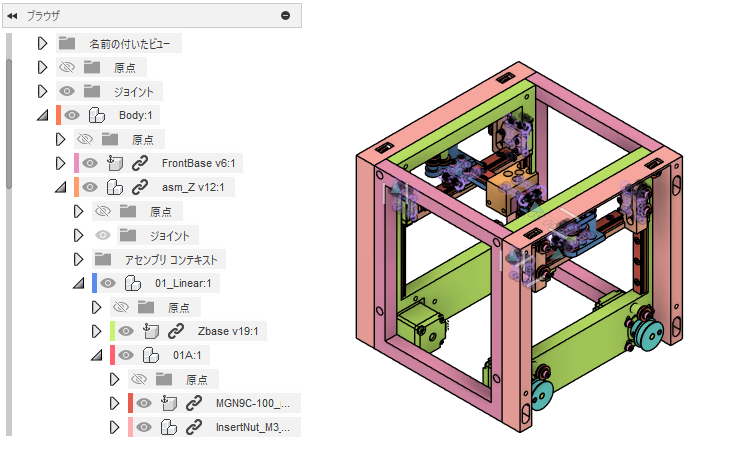Viewport: 753px width, 457px height.
Task: Click component icon beside Body:1
Action: point(97,115)
